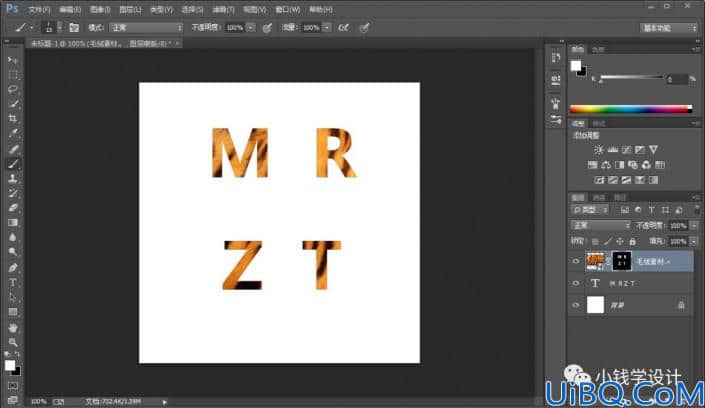Hide the M R Z T text layer

(576, 283)
